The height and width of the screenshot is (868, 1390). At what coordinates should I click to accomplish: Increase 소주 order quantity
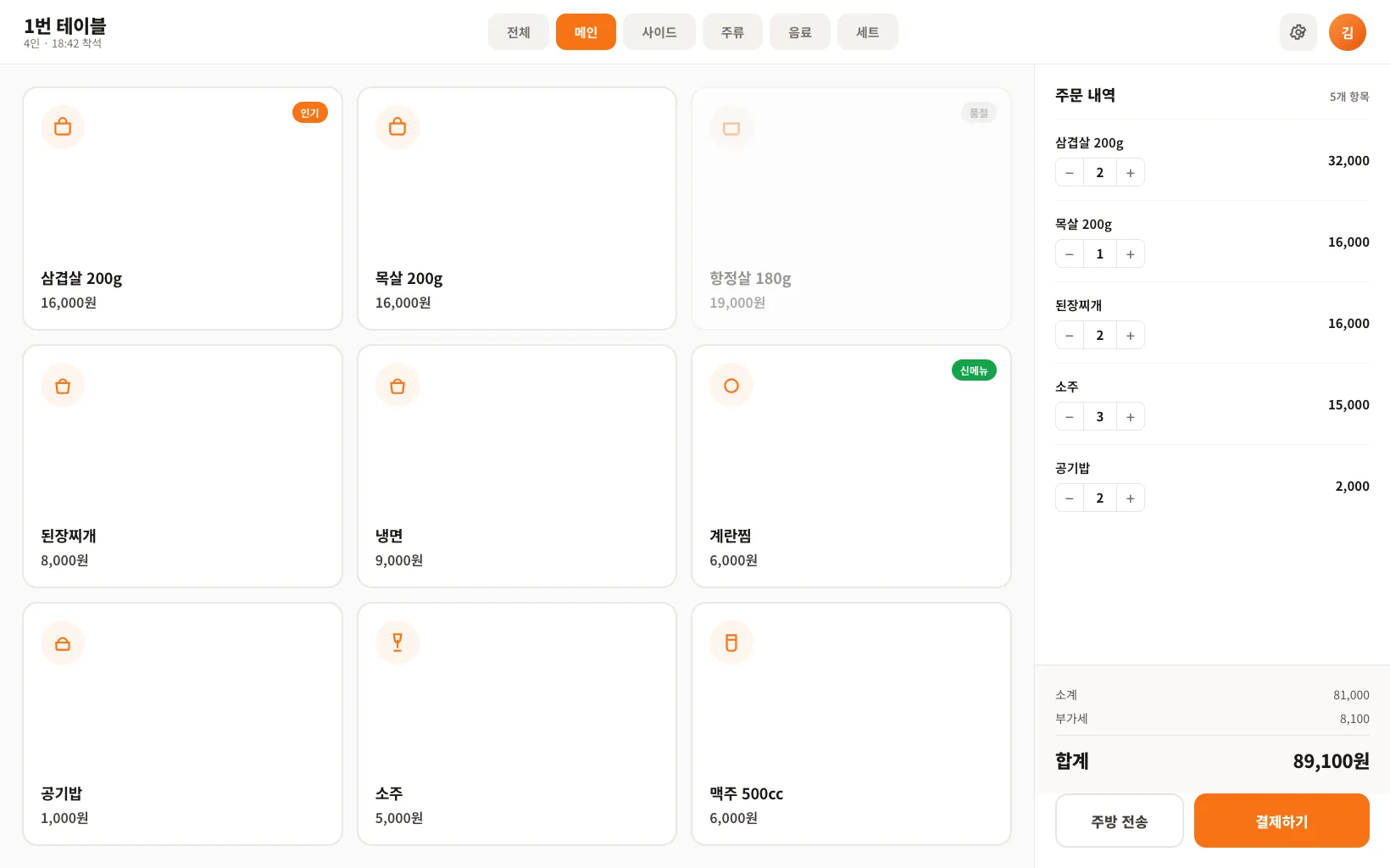click(1131, 417)
